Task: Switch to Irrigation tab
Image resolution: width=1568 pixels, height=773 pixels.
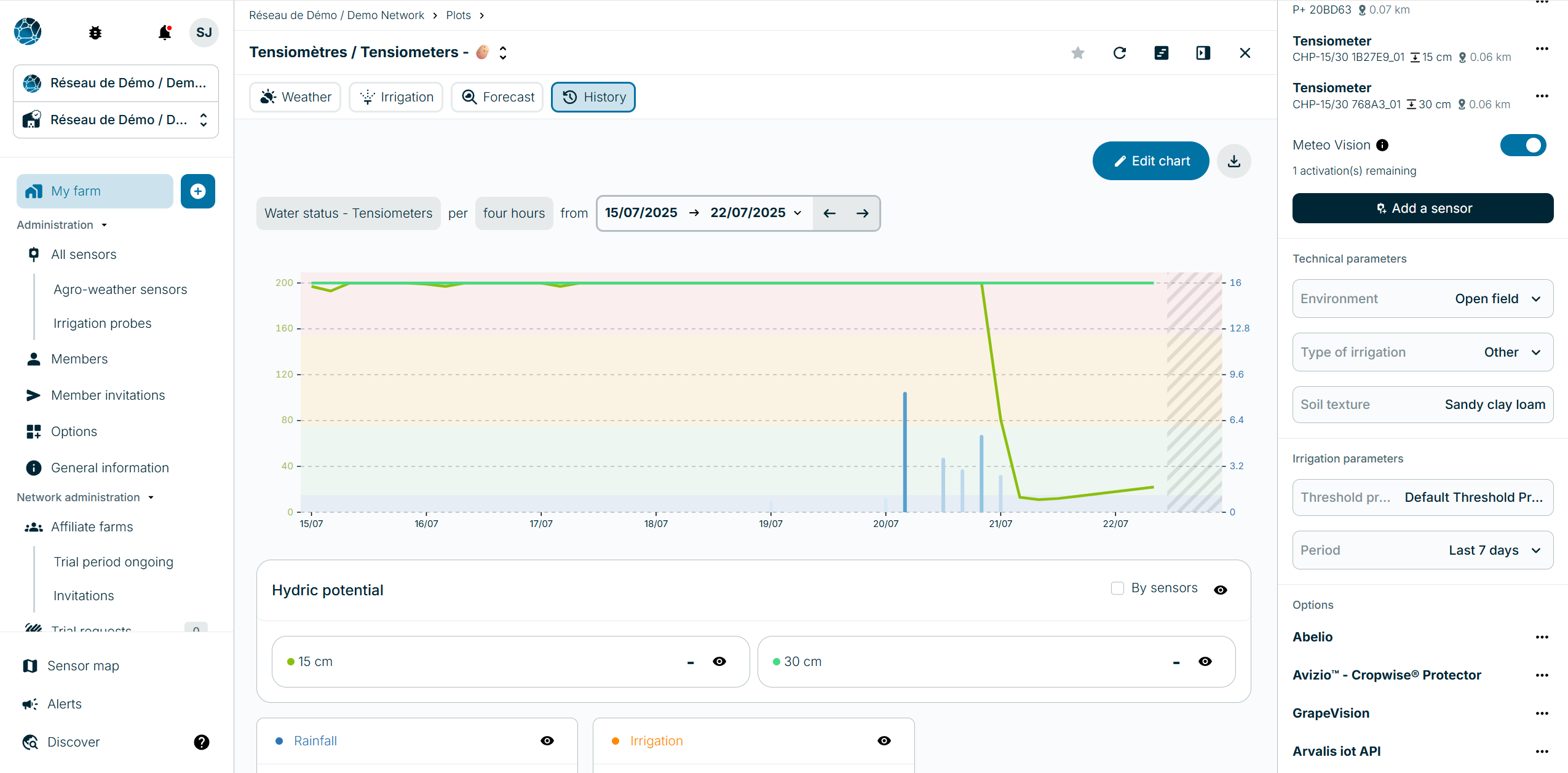Action: pyautogui.click(x=396, y=97)
